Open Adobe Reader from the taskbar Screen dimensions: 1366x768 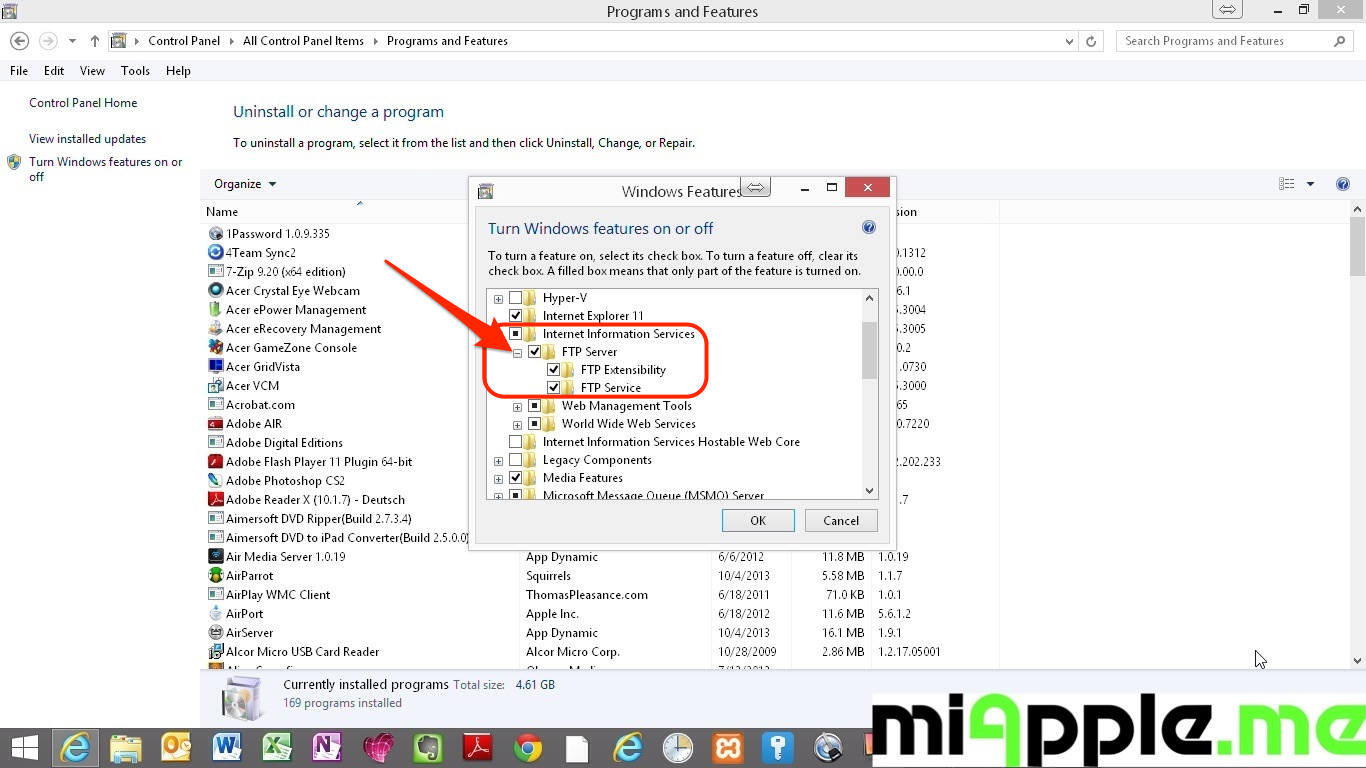pos(477,748)
